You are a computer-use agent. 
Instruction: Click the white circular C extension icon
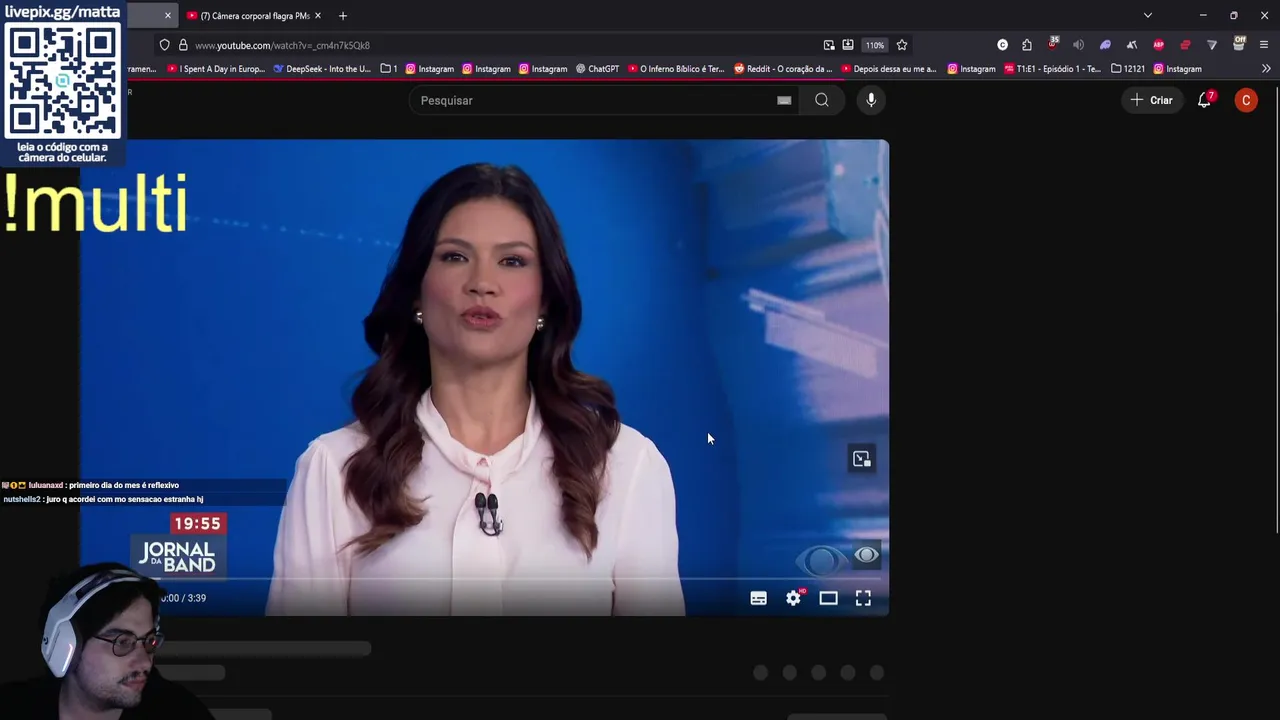tap(1003, 45)
